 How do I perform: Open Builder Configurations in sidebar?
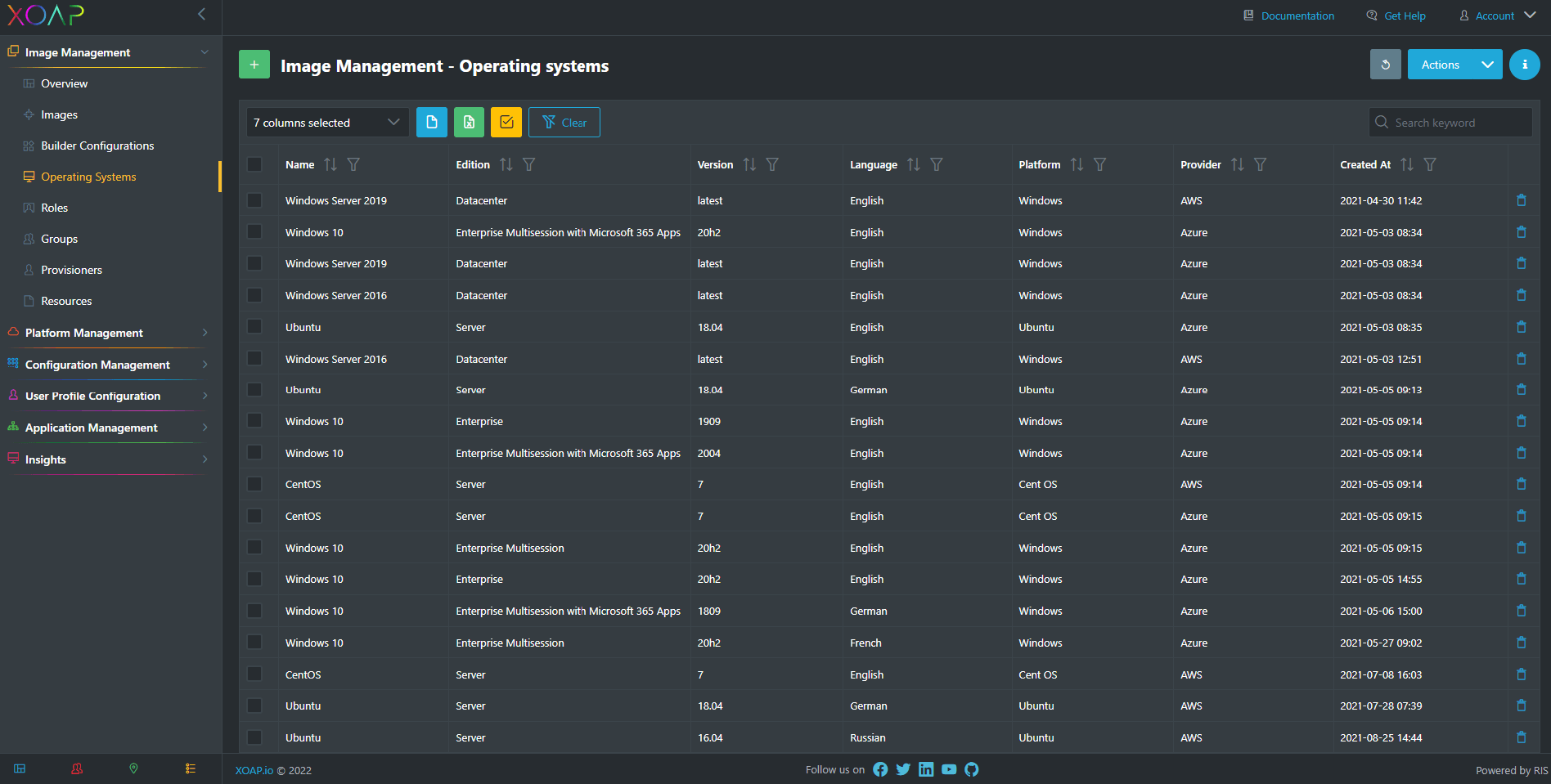click(97, 146)
